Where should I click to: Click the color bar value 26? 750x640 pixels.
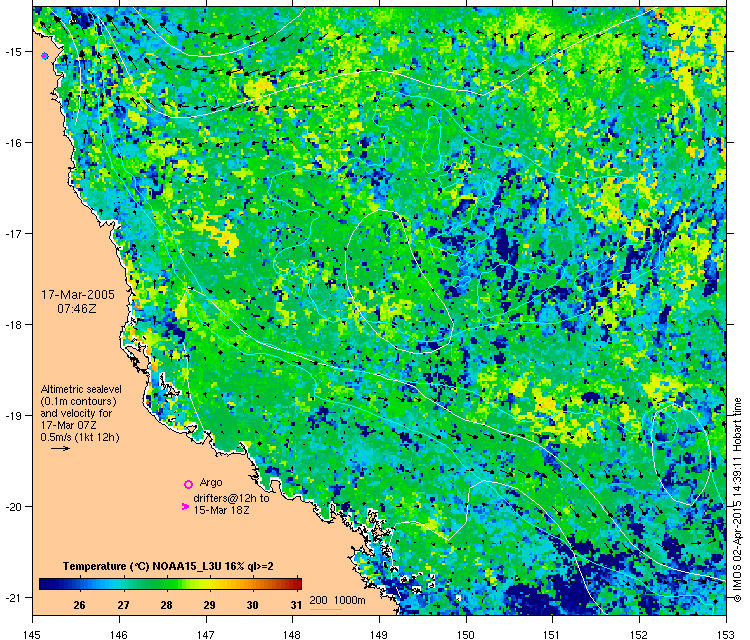79,605
